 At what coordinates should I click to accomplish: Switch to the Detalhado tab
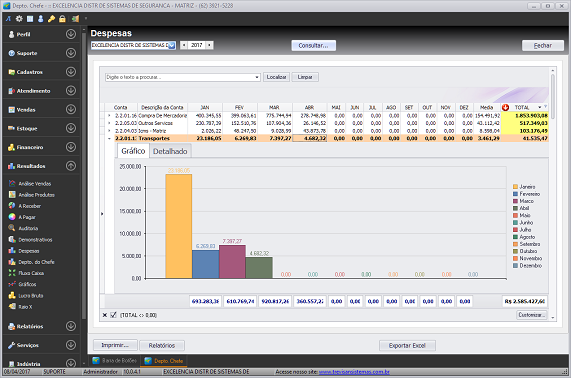170,151
